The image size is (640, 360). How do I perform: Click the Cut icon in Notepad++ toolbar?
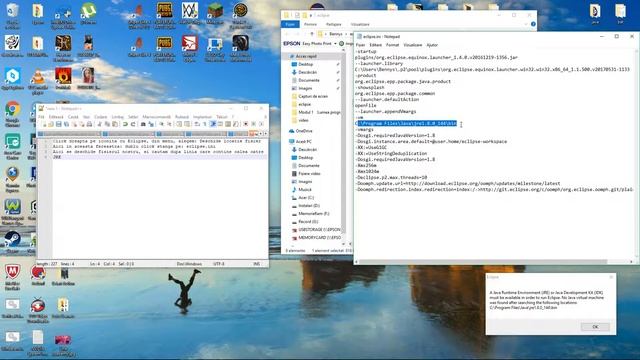pos(100,124)
